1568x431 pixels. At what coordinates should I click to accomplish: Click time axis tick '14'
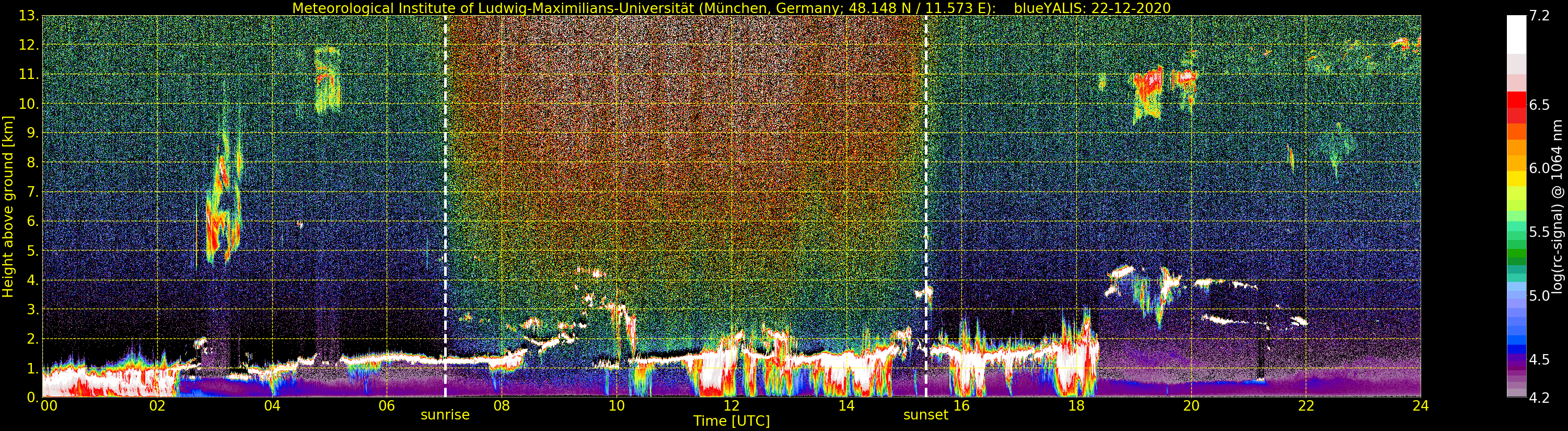point(846,405)
